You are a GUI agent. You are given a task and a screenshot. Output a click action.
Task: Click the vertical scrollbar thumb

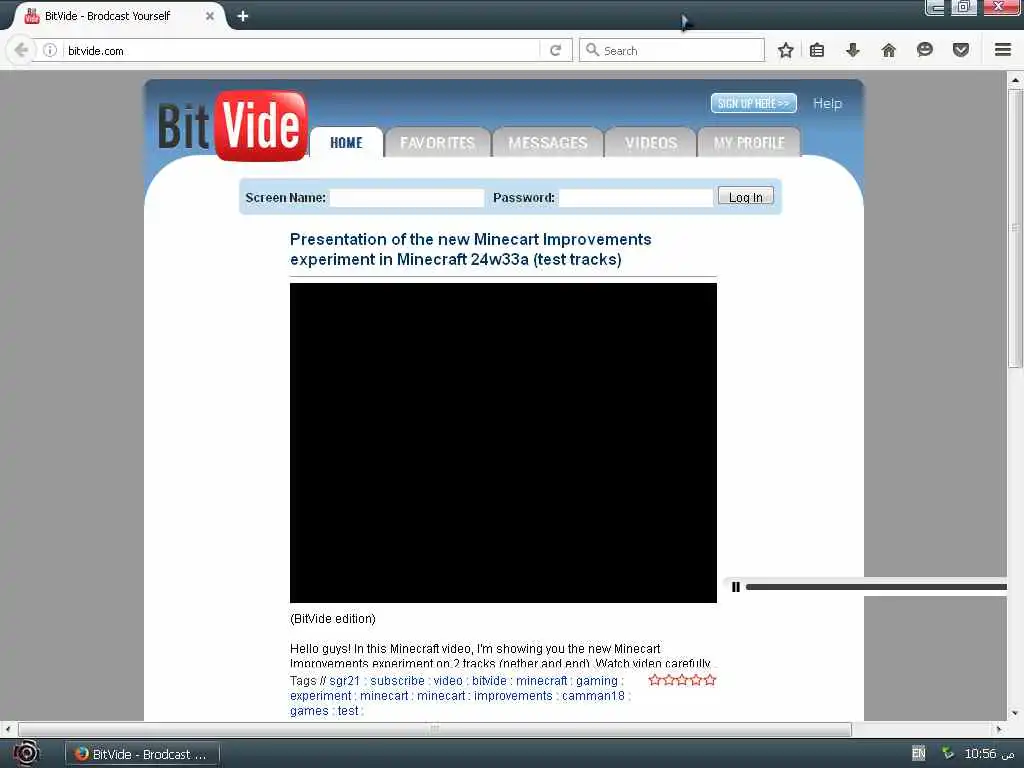[x=1015, y=229]
